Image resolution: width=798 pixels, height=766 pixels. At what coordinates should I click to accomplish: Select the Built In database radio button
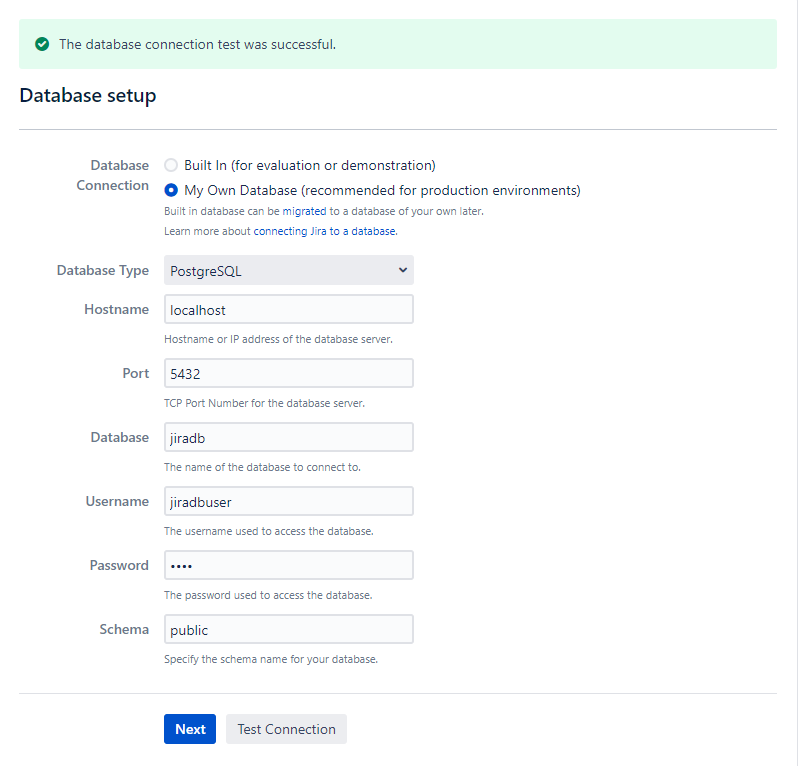171,165
